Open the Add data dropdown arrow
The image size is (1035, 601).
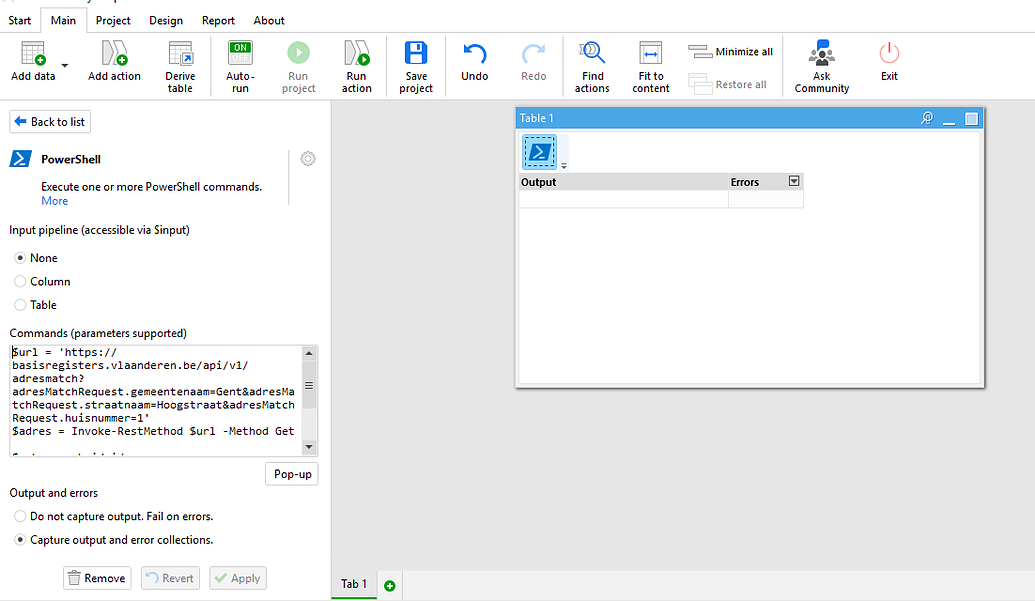(65, 65)
